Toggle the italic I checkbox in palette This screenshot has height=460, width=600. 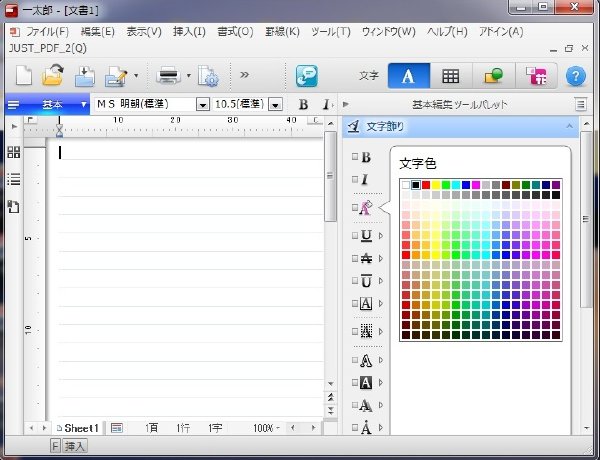pyautogui.click(x=355, y=179)
